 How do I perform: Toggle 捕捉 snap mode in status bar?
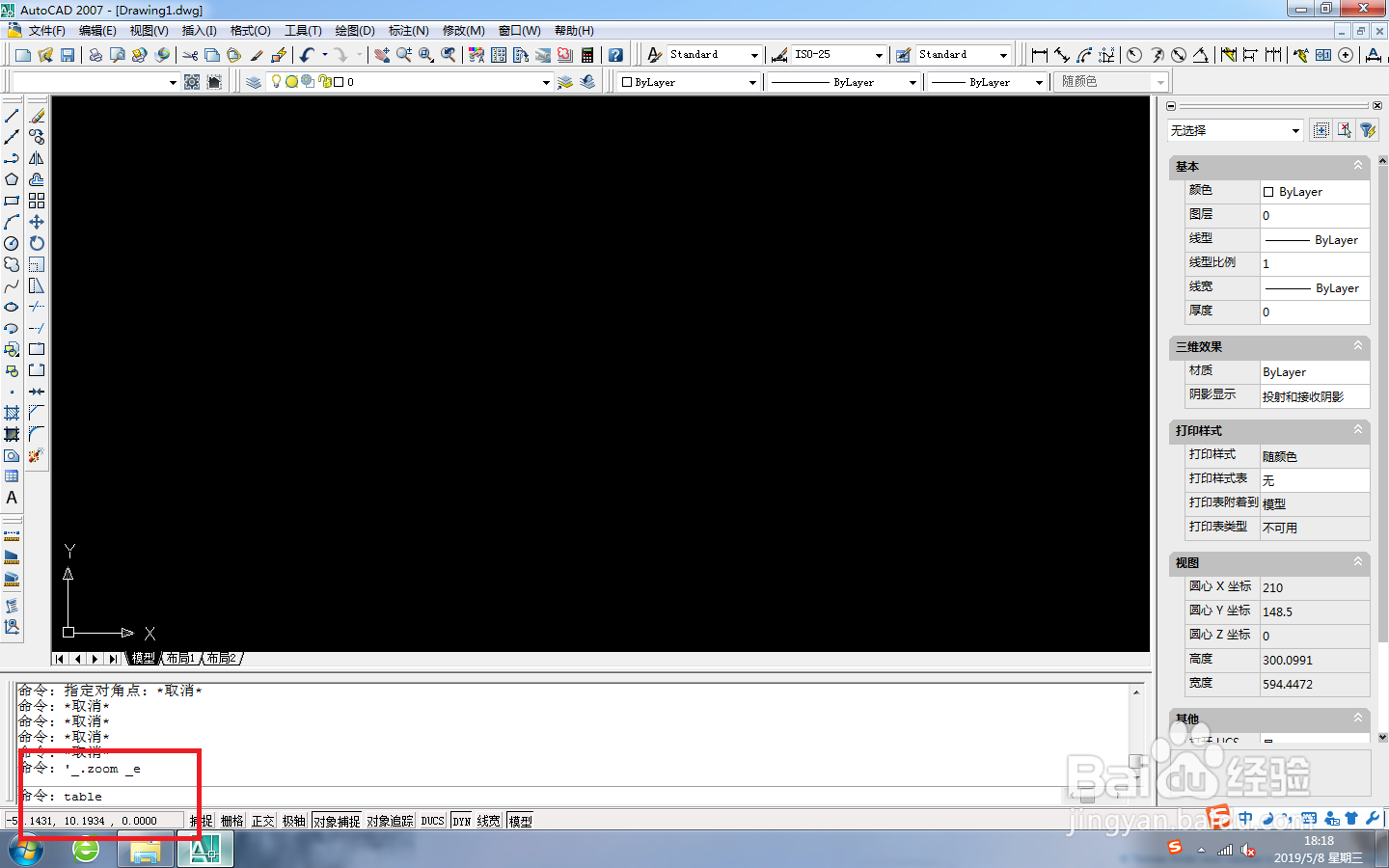point(202,821)
